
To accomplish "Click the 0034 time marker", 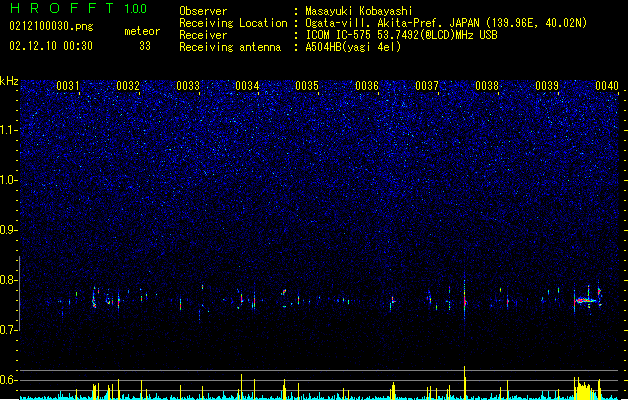I will click(248, 86).
